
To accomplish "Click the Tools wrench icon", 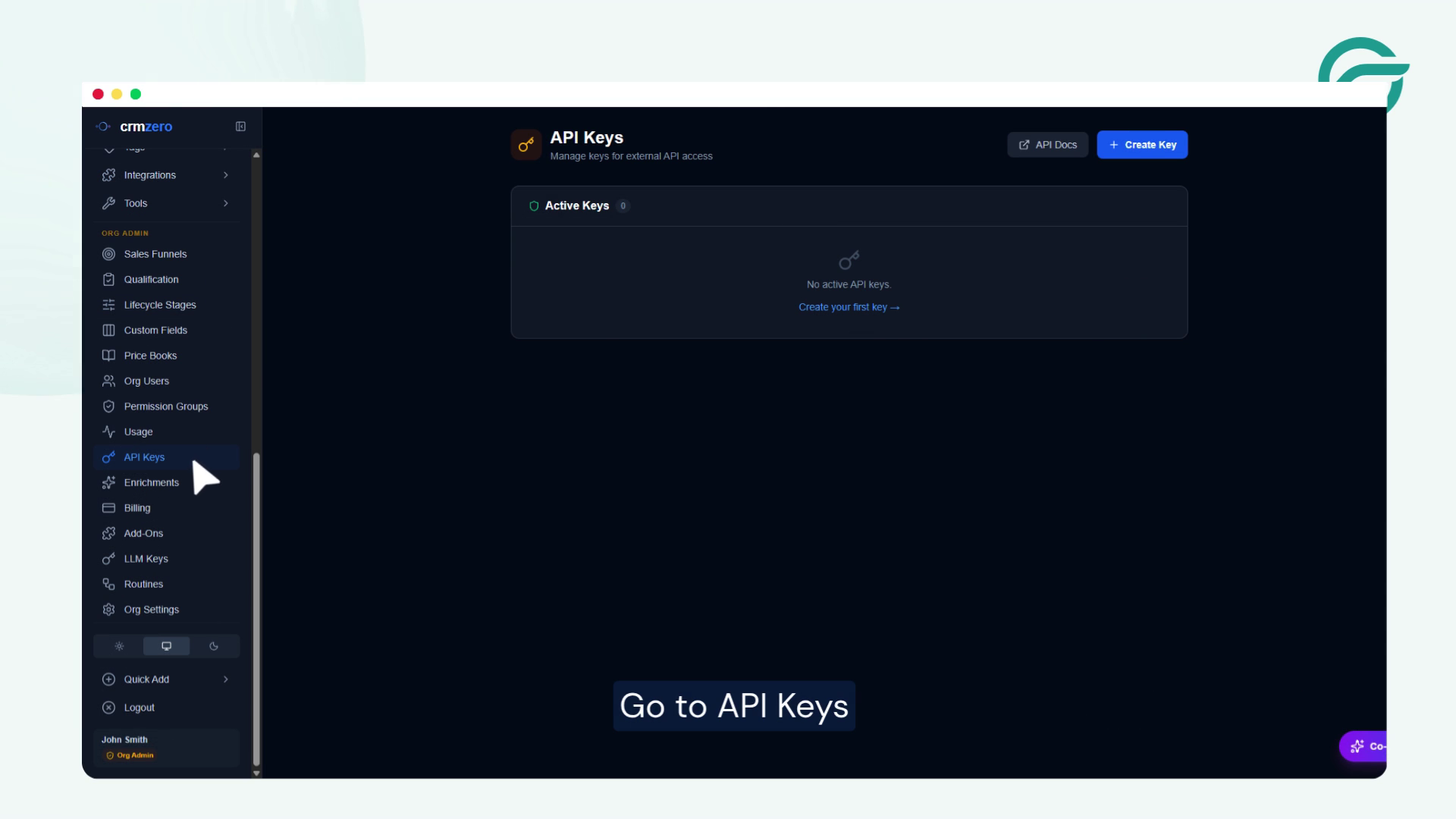I will tap(108, 203).
